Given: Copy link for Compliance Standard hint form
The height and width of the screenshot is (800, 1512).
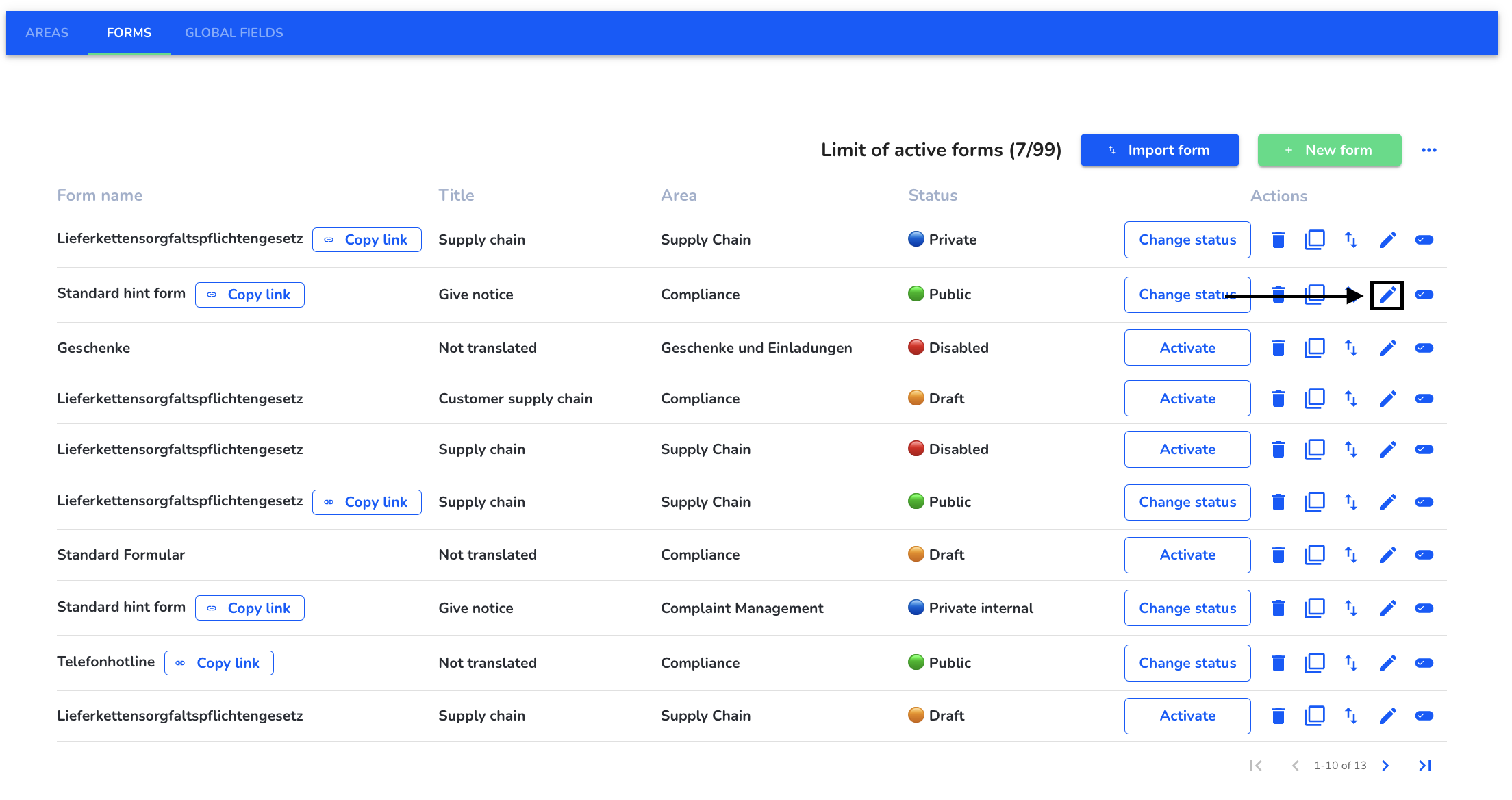Looking at the screenshot, I should click(250, 295).
